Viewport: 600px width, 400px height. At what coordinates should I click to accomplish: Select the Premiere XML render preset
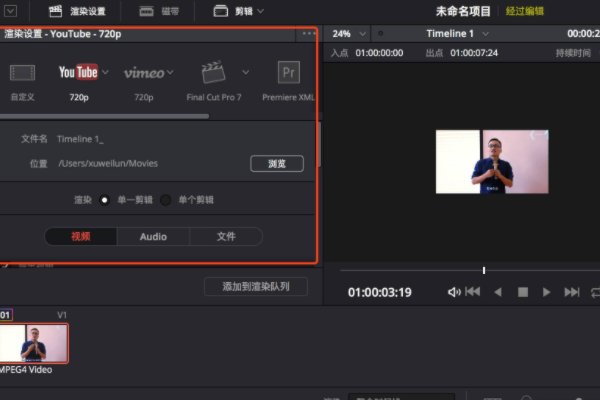pos(289,81)
